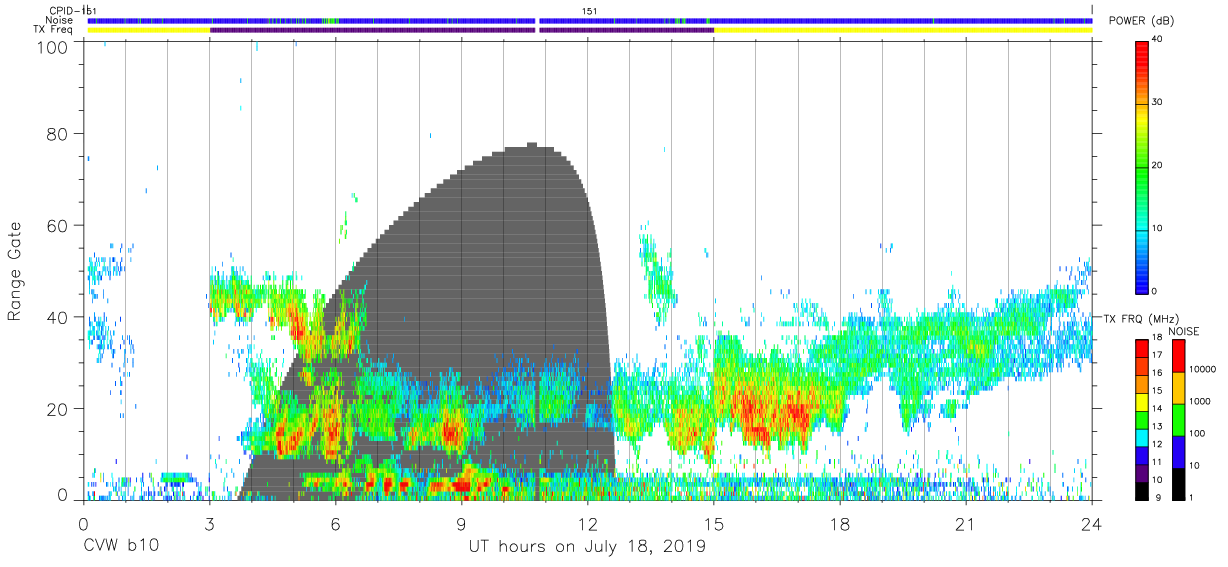
Task: Click the 12 hour x-axis tick label
Action: click(588, 523)
